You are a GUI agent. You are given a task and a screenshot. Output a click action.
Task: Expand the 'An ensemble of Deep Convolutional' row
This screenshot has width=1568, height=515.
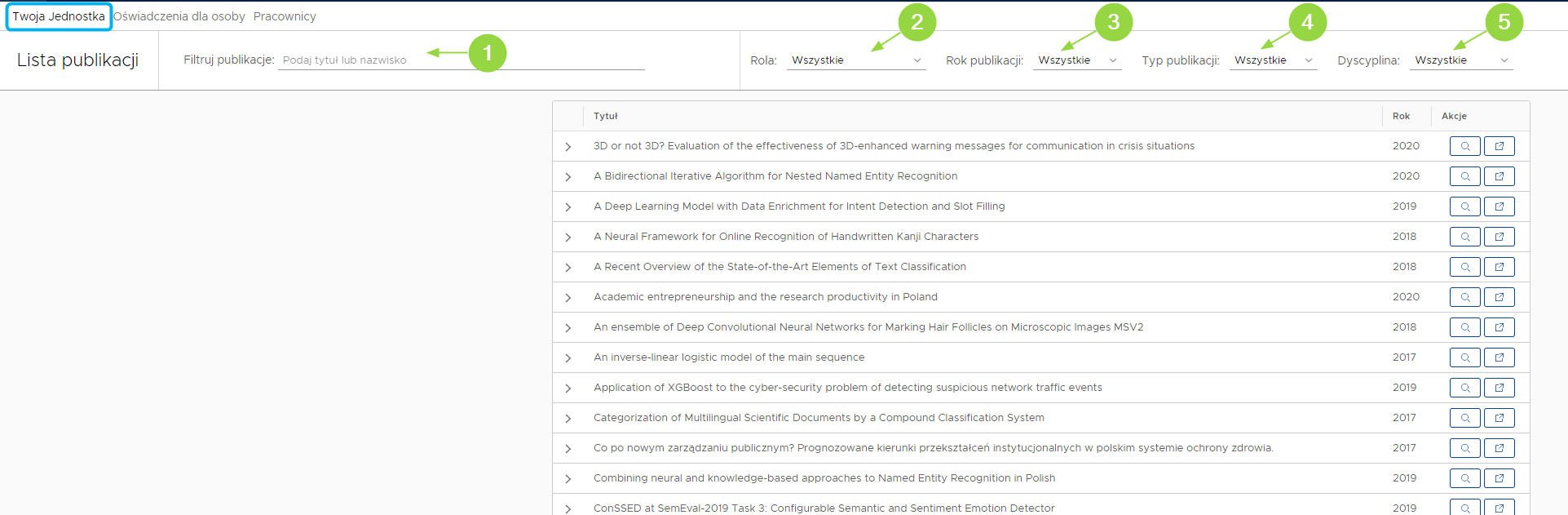[568, 328]
